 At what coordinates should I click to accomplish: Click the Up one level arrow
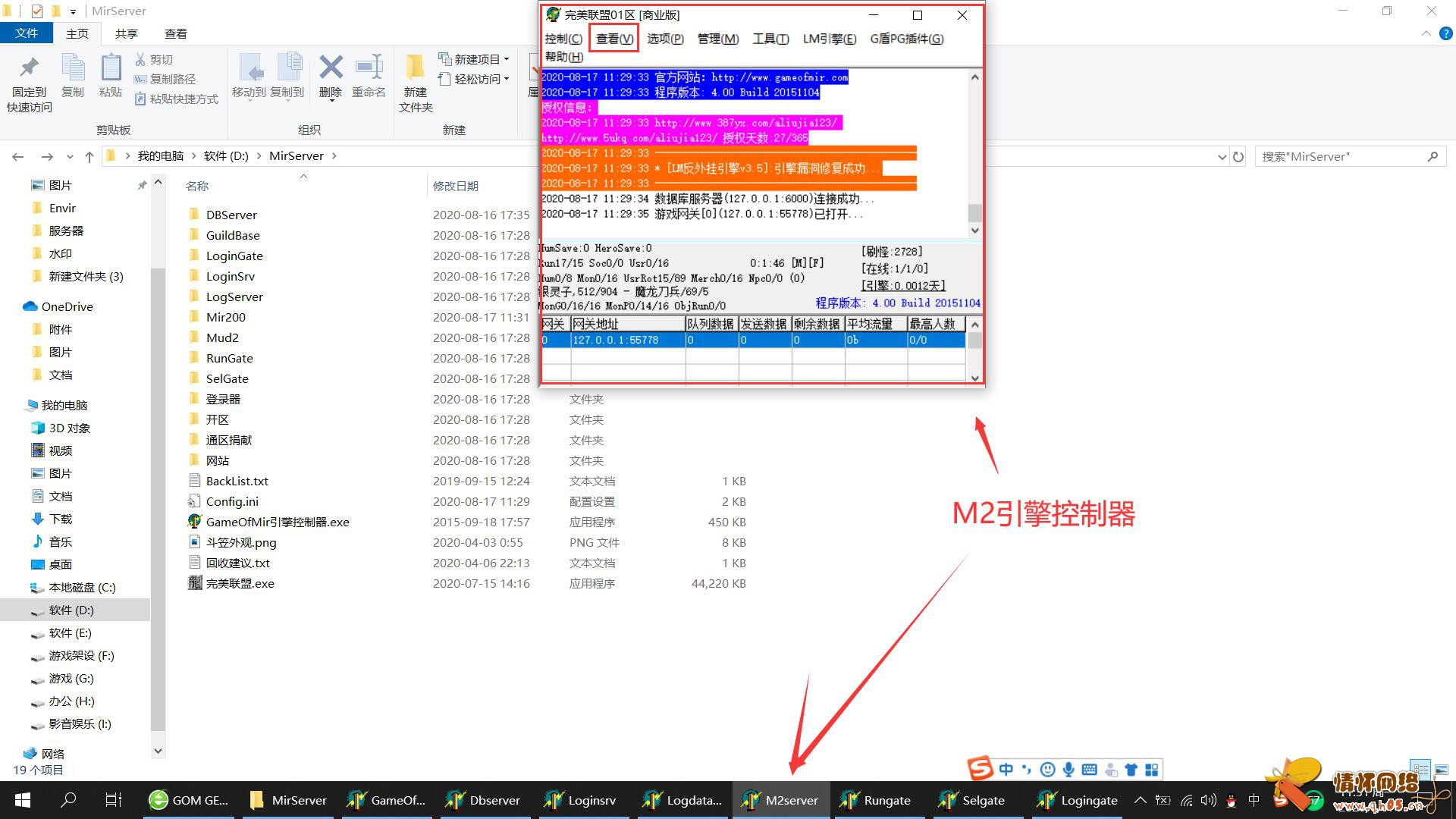tap(89, 156)
